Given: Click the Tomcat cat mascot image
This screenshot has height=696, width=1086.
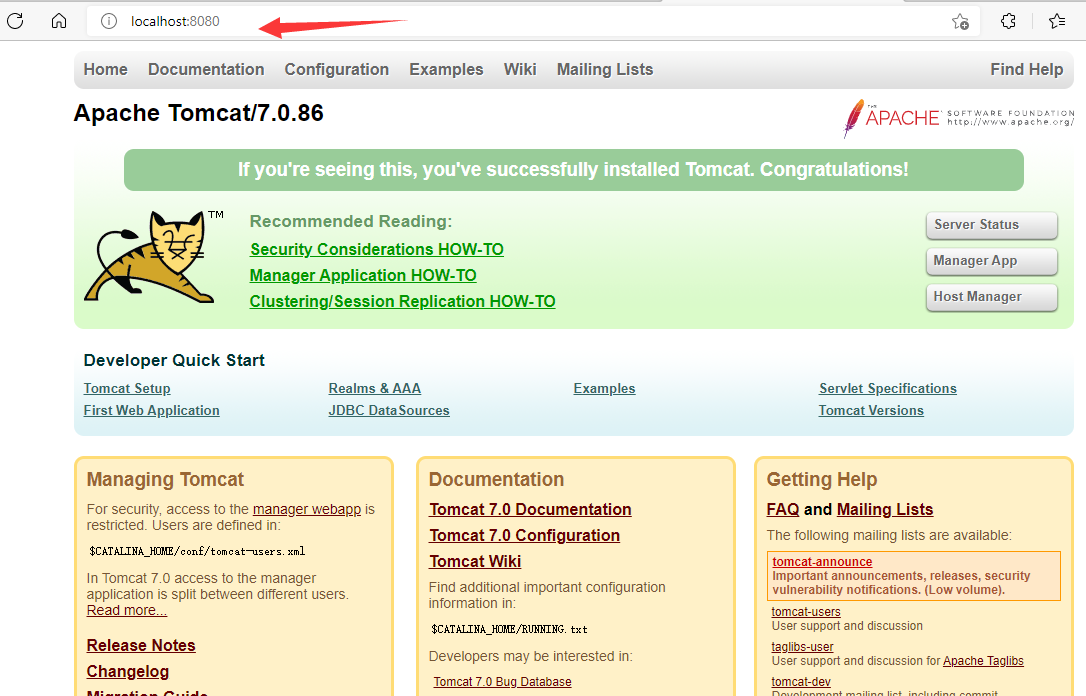Looking at the screenshot, I should coord(154,257).
